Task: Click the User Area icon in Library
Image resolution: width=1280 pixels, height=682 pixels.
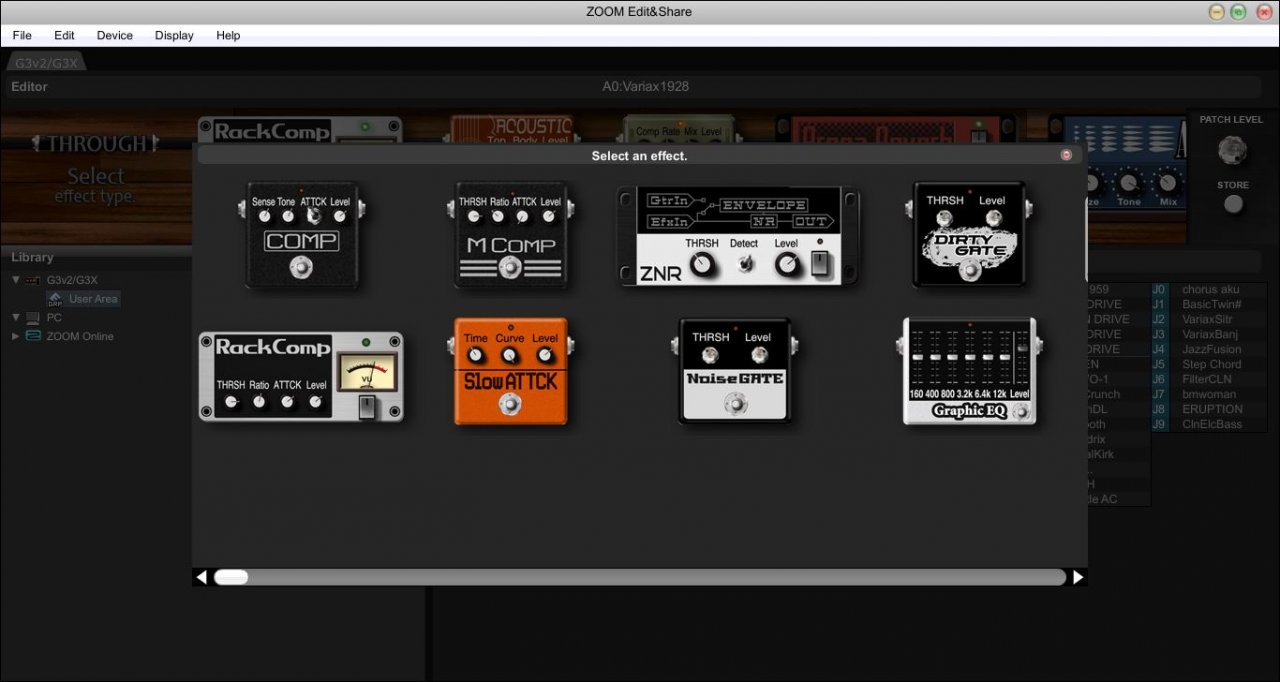Action: tap(54, 299)
